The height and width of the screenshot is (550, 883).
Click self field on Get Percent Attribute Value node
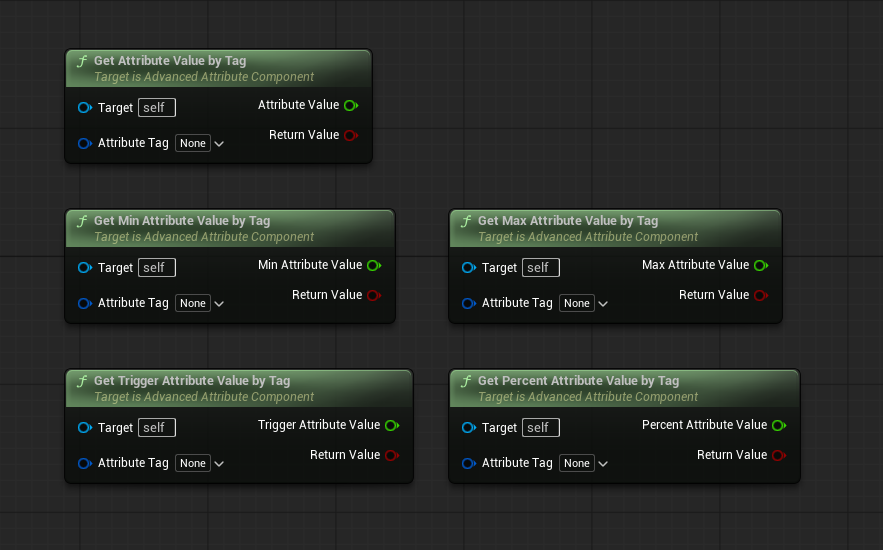pos(541,427)
